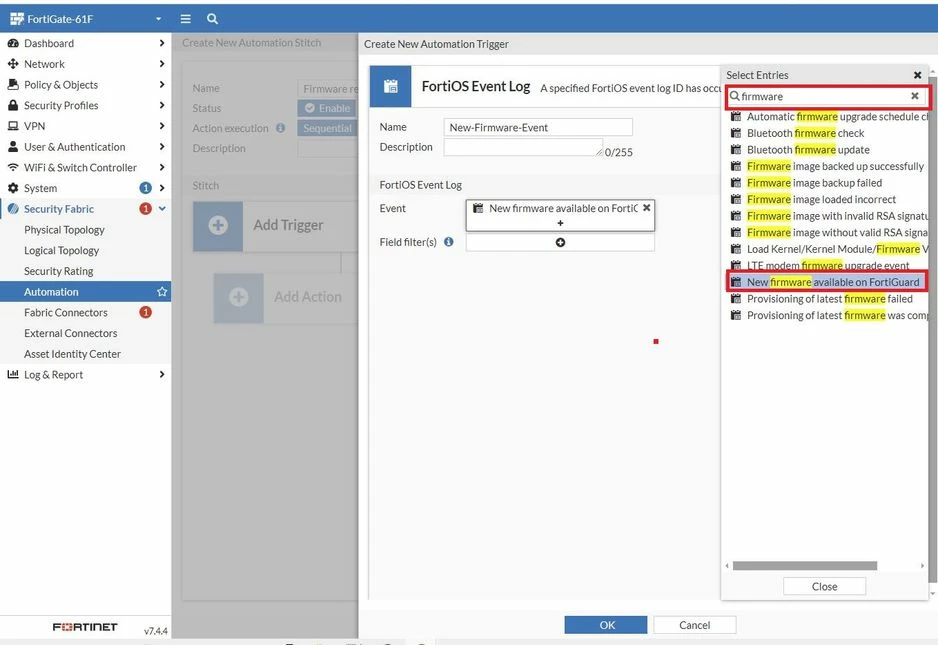The width and height of the screenshot is (938, 645).
Task: Expand the Dashboard menu chevron
Action: (162, 43)
